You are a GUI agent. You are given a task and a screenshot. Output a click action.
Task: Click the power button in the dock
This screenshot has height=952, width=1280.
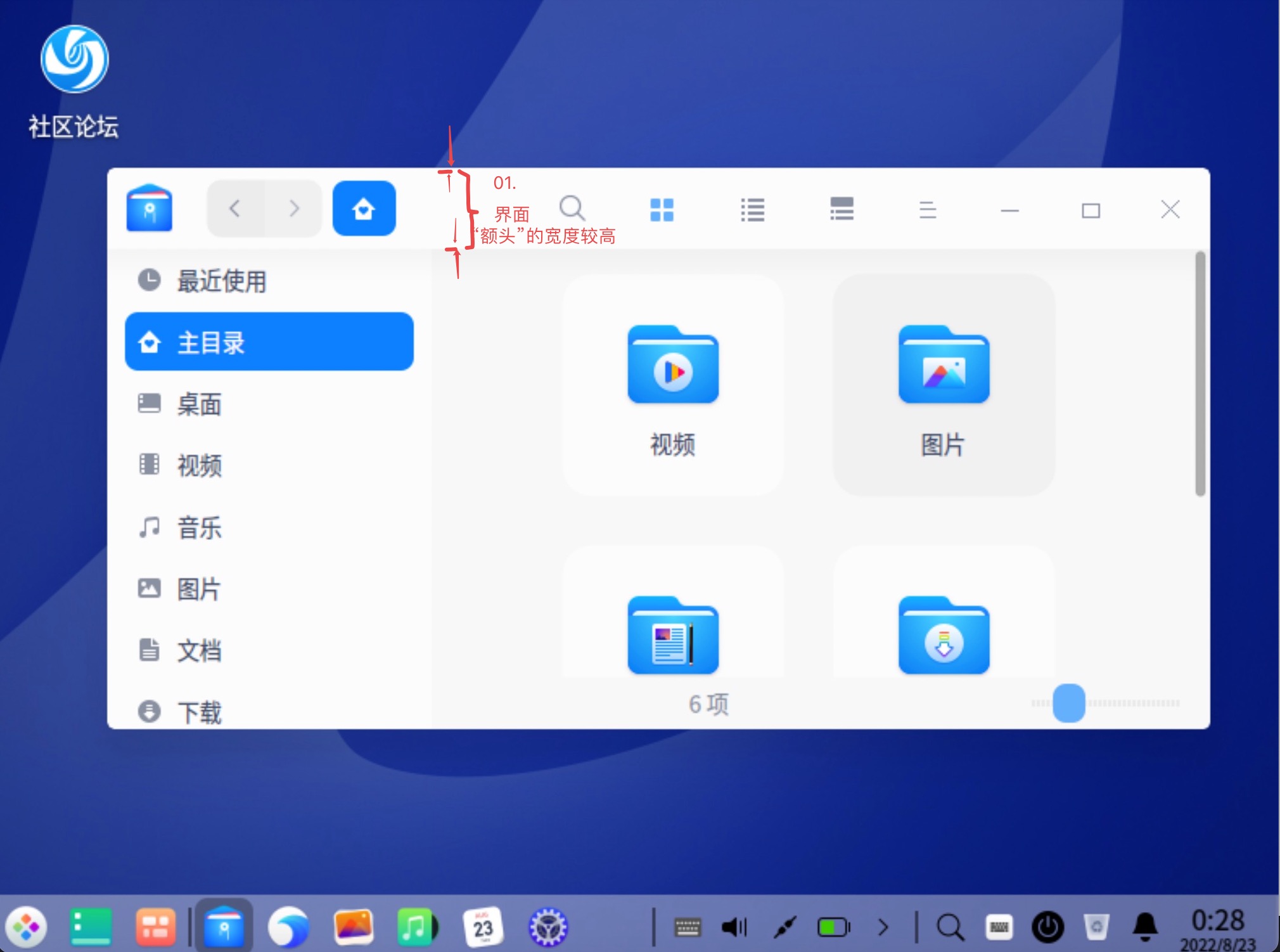pos(1047,928)
